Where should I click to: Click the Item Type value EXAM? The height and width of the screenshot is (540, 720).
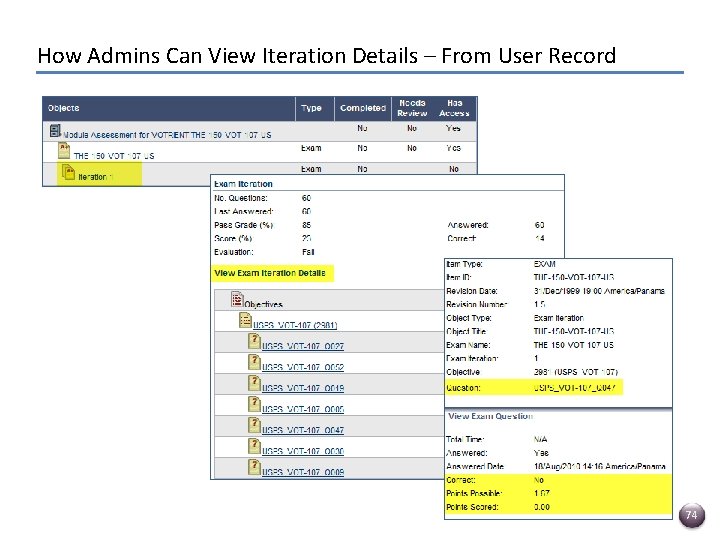pos(545,264)
